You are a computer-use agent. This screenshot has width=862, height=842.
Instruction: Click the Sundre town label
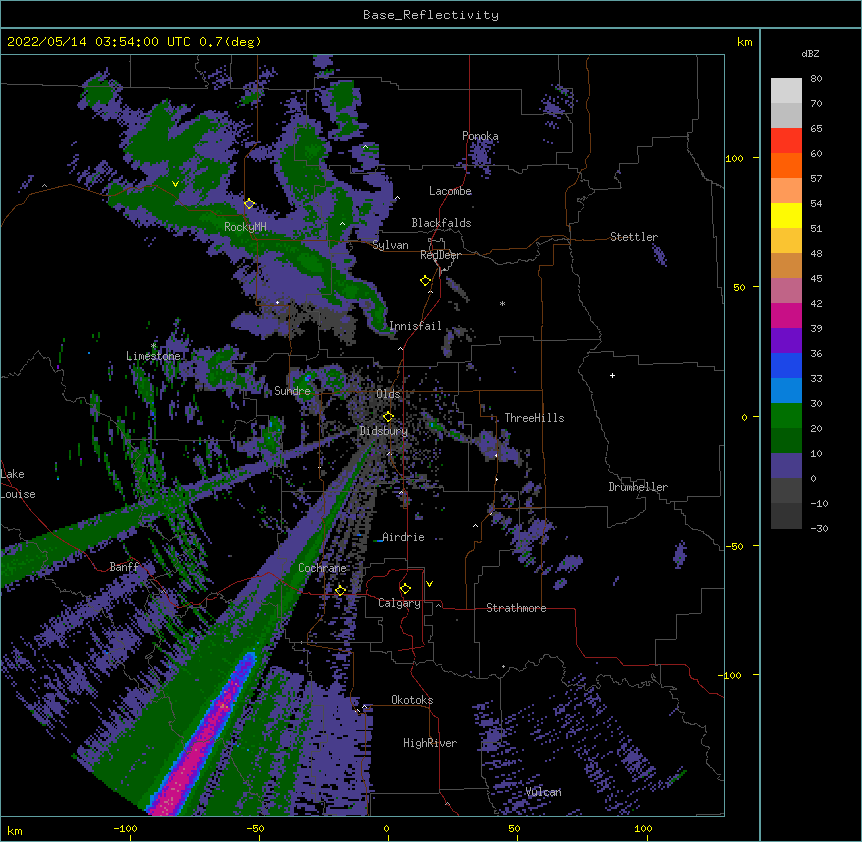click(292, 391)
